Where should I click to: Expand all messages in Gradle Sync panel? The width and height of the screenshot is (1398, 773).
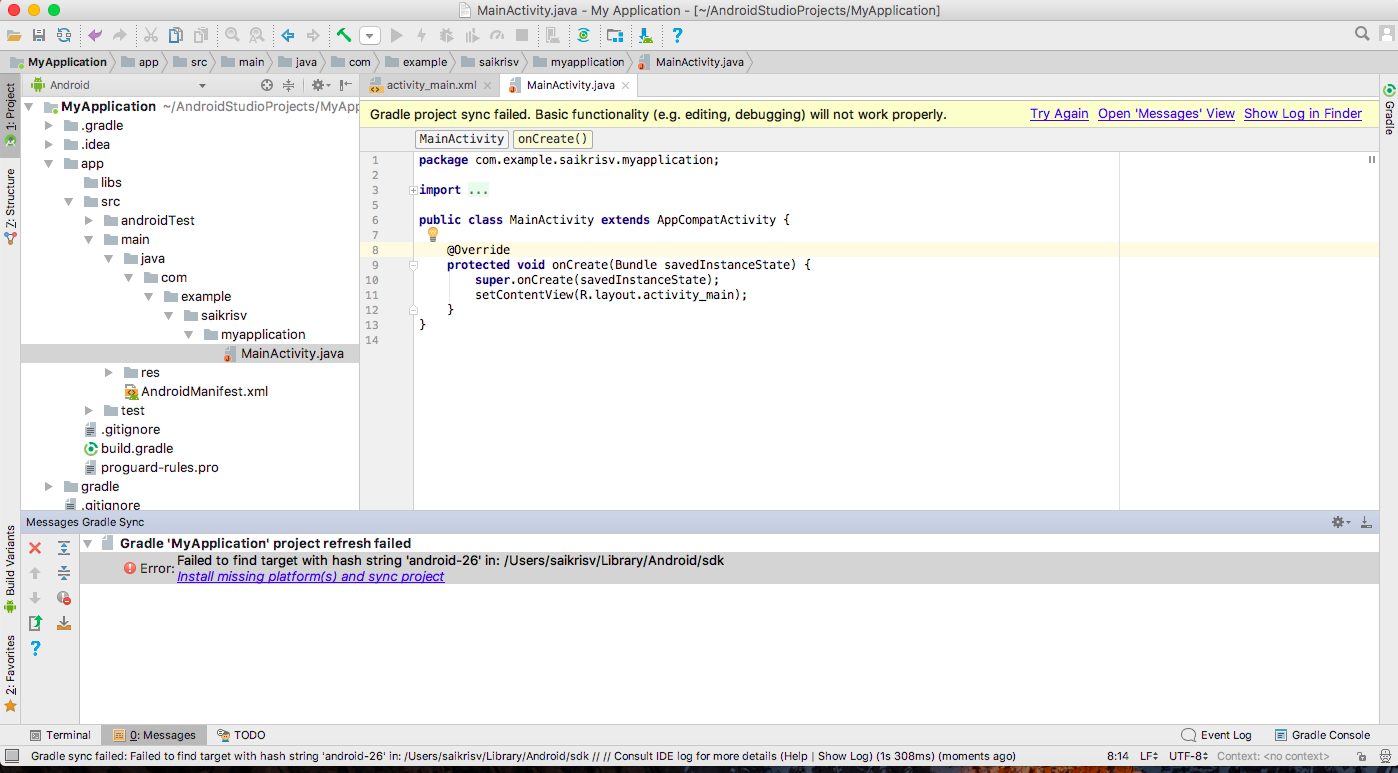(x=64, y=548)
